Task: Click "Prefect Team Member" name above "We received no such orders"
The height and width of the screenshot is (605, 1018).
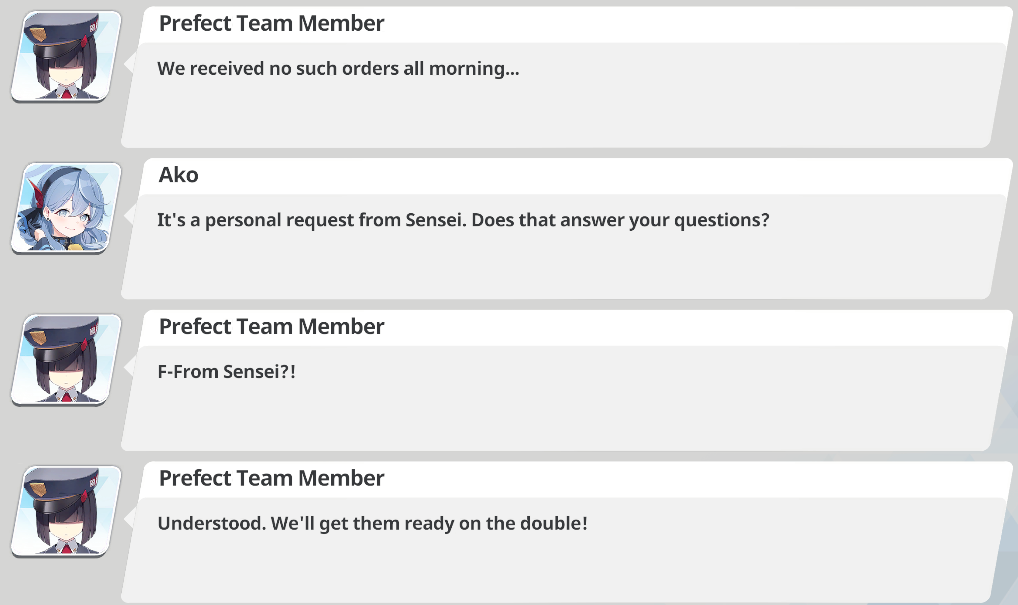Action: 271,23
